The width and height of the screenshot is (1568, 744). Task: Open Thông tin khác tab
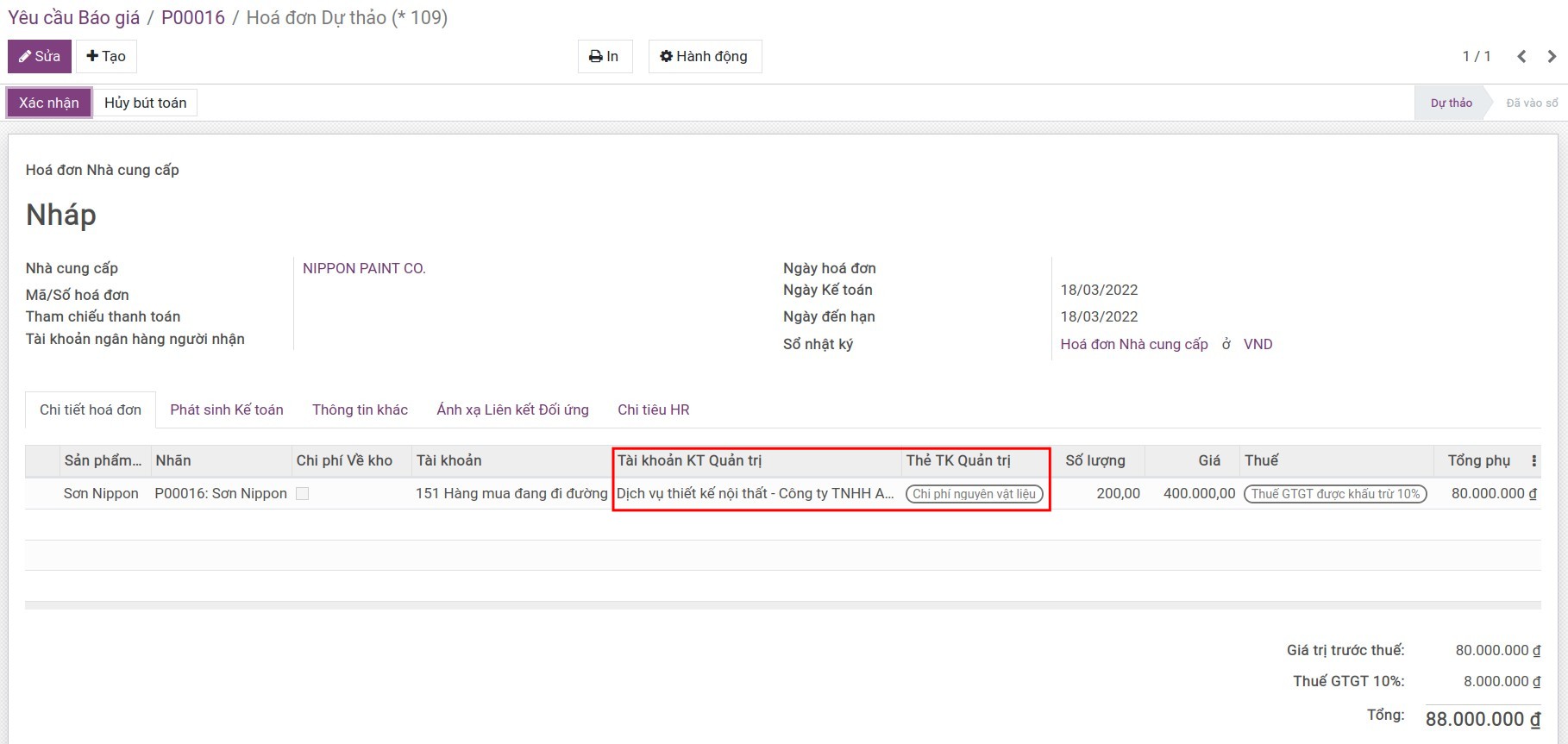tap(360, 410)
